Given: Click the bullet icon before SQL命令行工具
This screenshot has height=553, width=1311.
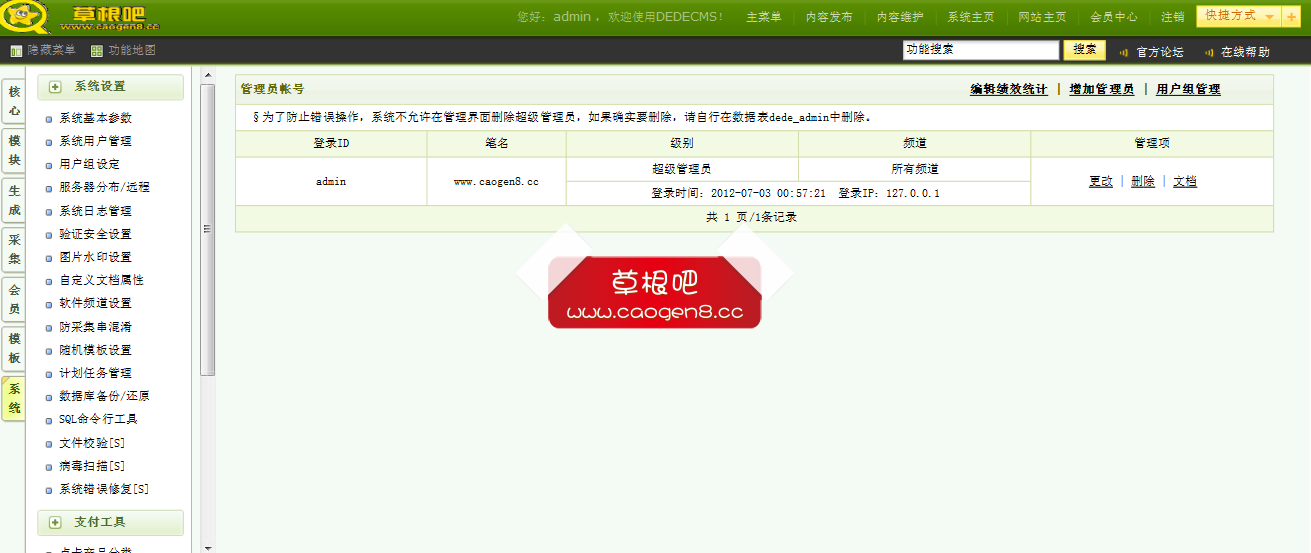Looking at the screenshot, I should click(49, 420).
